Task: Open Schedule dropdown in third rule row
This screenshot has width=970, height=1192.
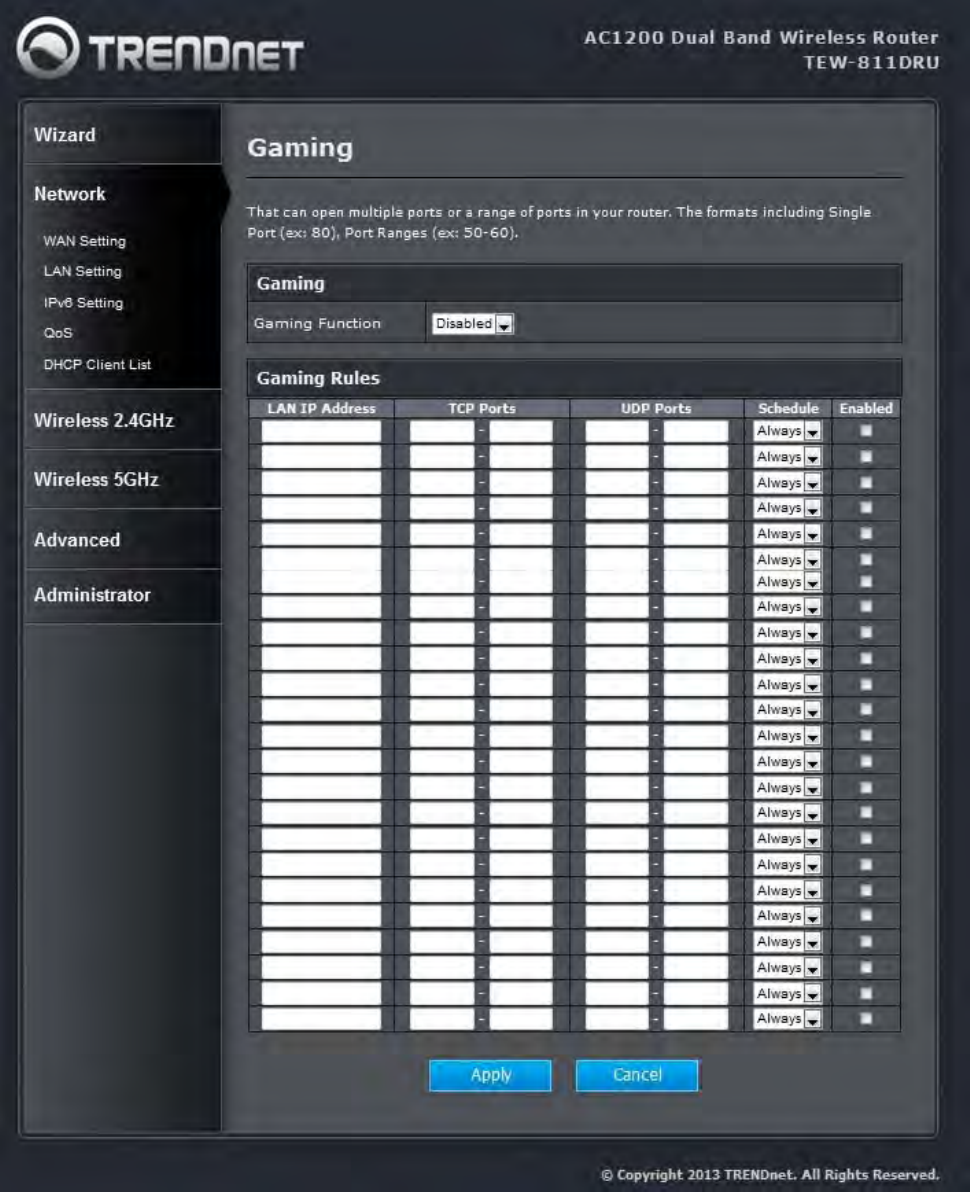Action: pos(788,483)
